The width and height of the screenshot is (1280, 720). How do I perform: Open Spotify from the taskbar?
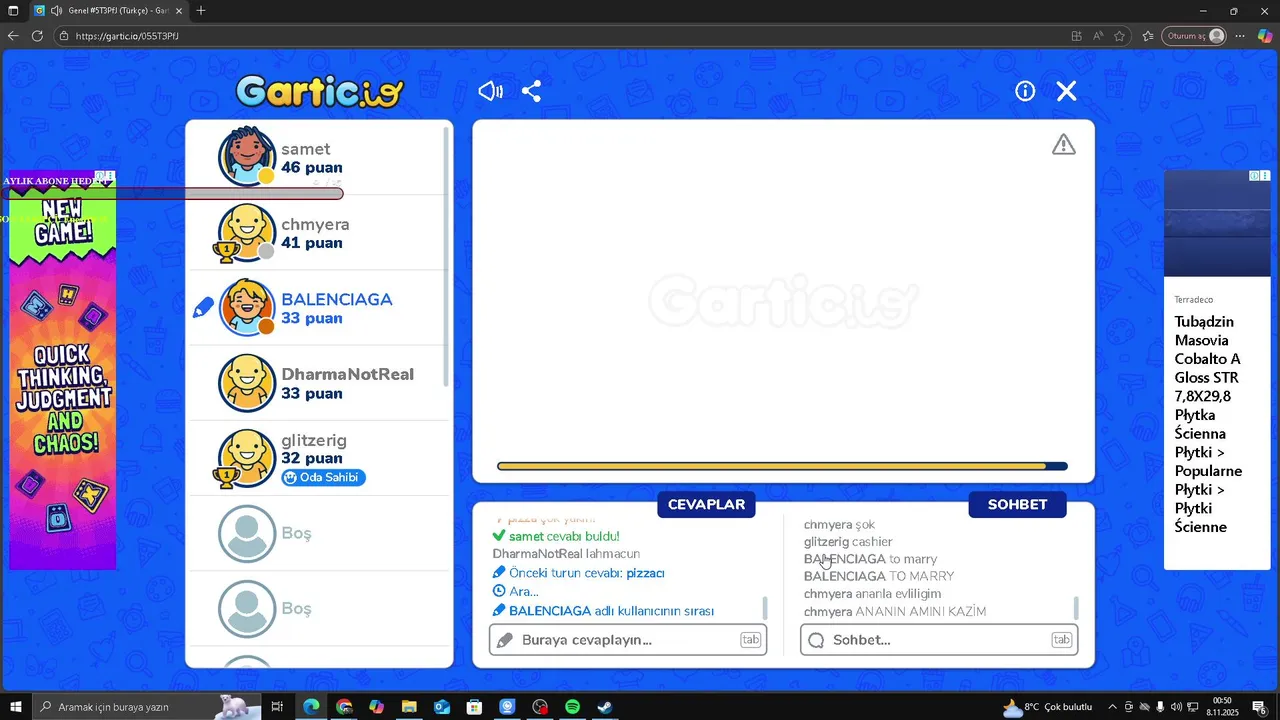tap(572, 707)
